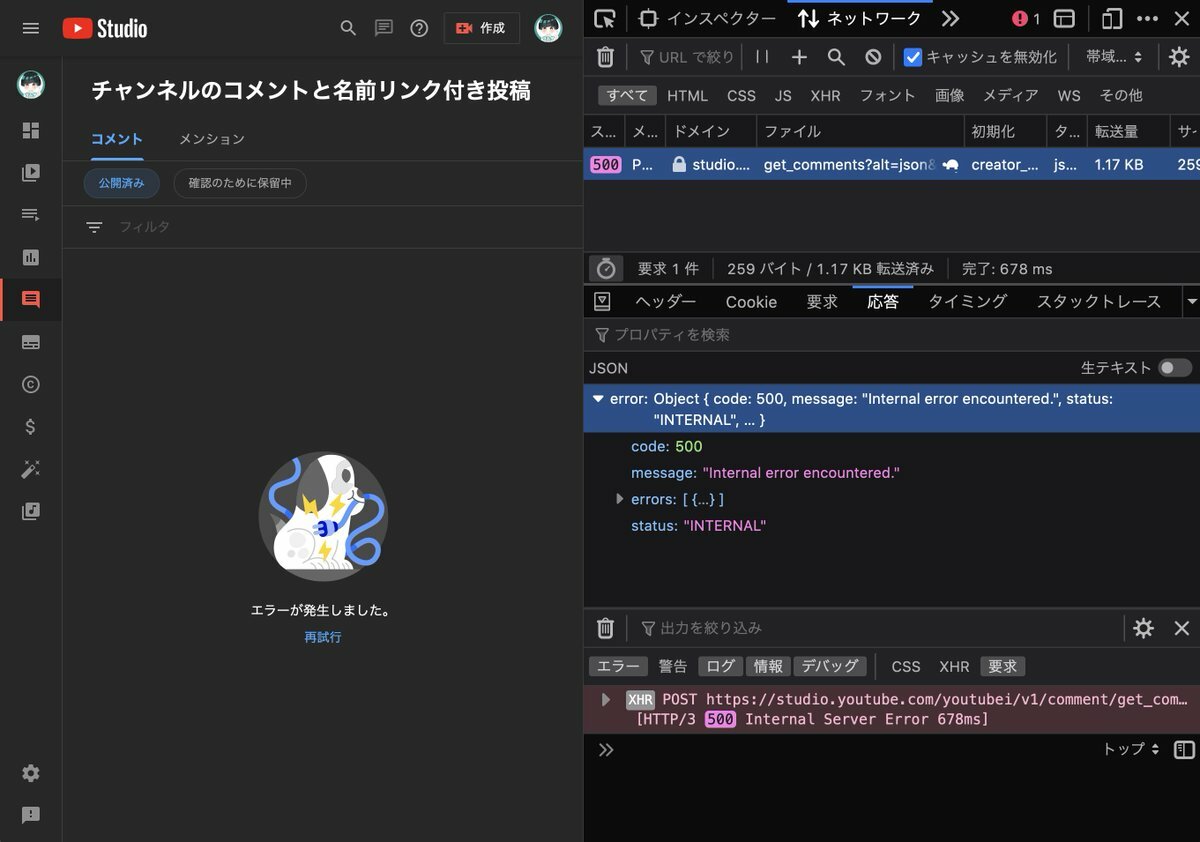Image resolution: width=1200 pixels, height=842 pixels.
Task: Open the Analytics icon in sidebar
Action: pos(31,258)
